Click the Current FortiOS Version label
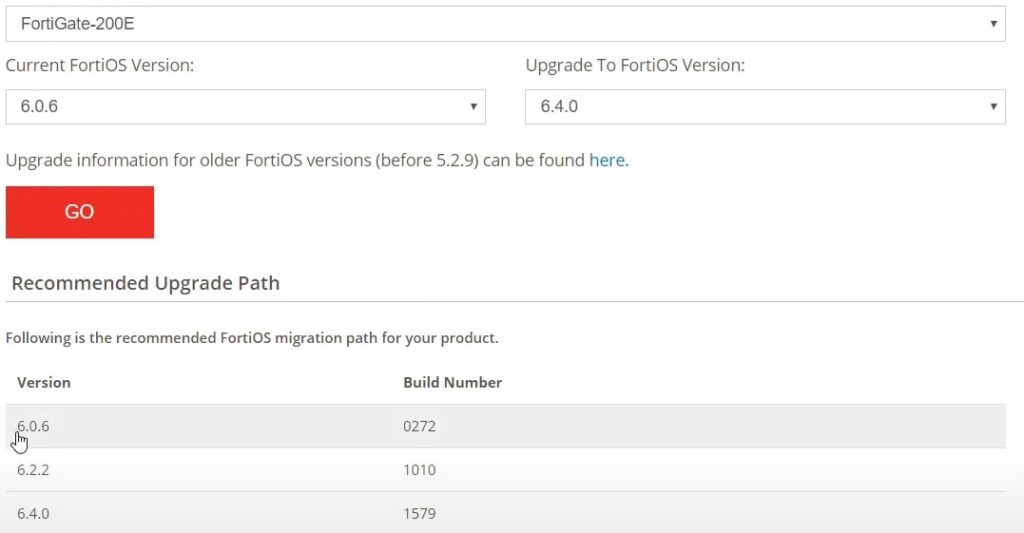1024x533 pixels. point(100,65)
